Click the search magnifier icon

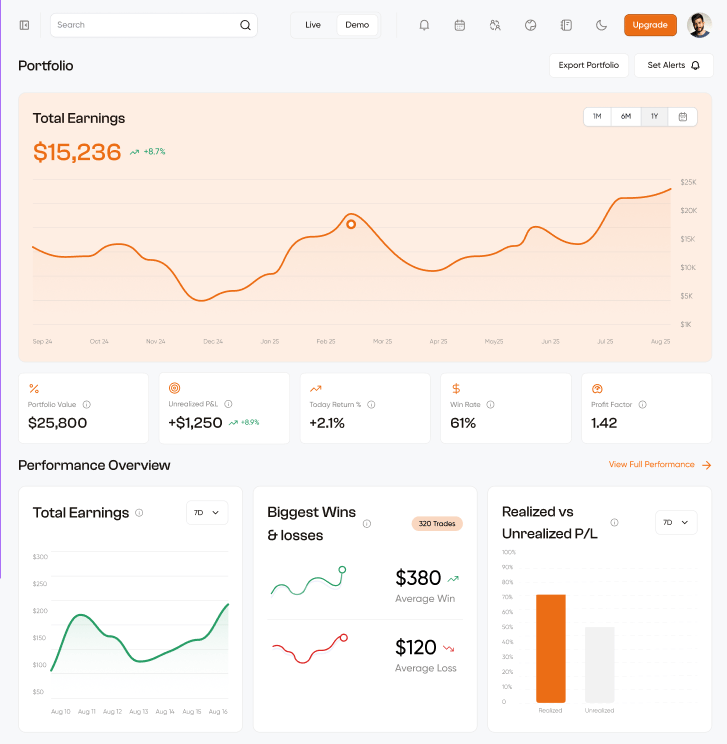[x=245, y=25]
